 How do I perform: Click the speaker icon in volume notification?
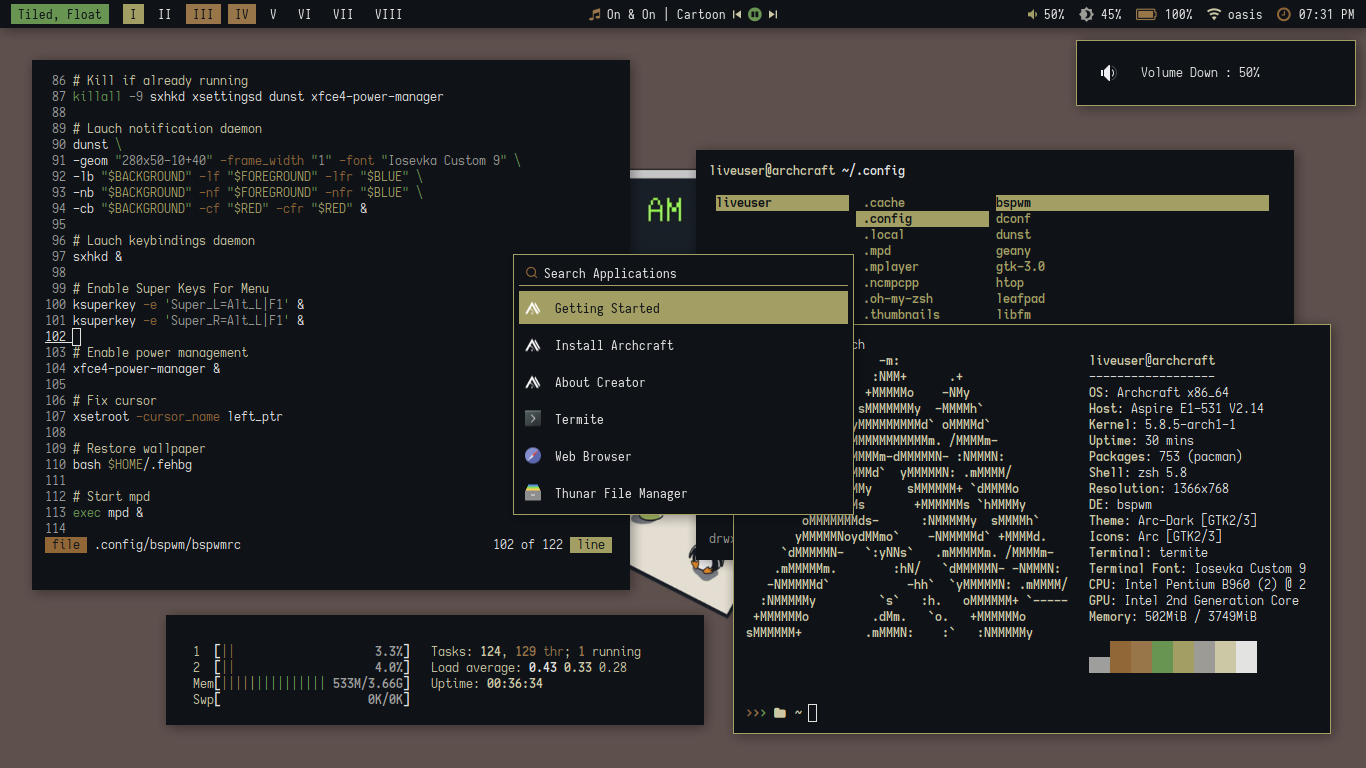[1107, 73]
